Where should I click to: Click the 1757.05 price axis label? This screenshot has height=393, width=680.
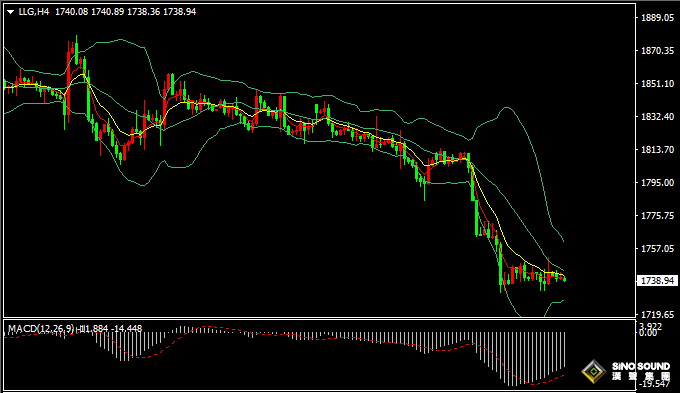pos(657,249)
